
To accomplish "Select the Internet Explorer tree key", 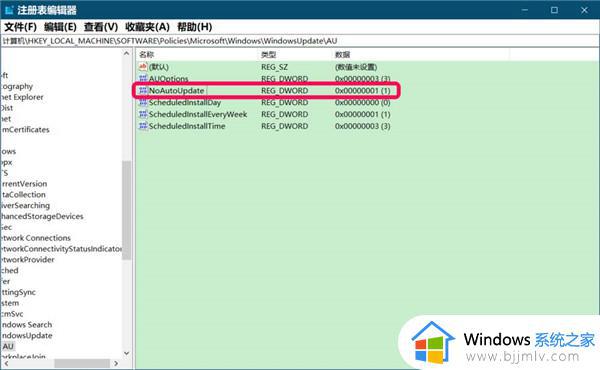I will tap(22, 97).
